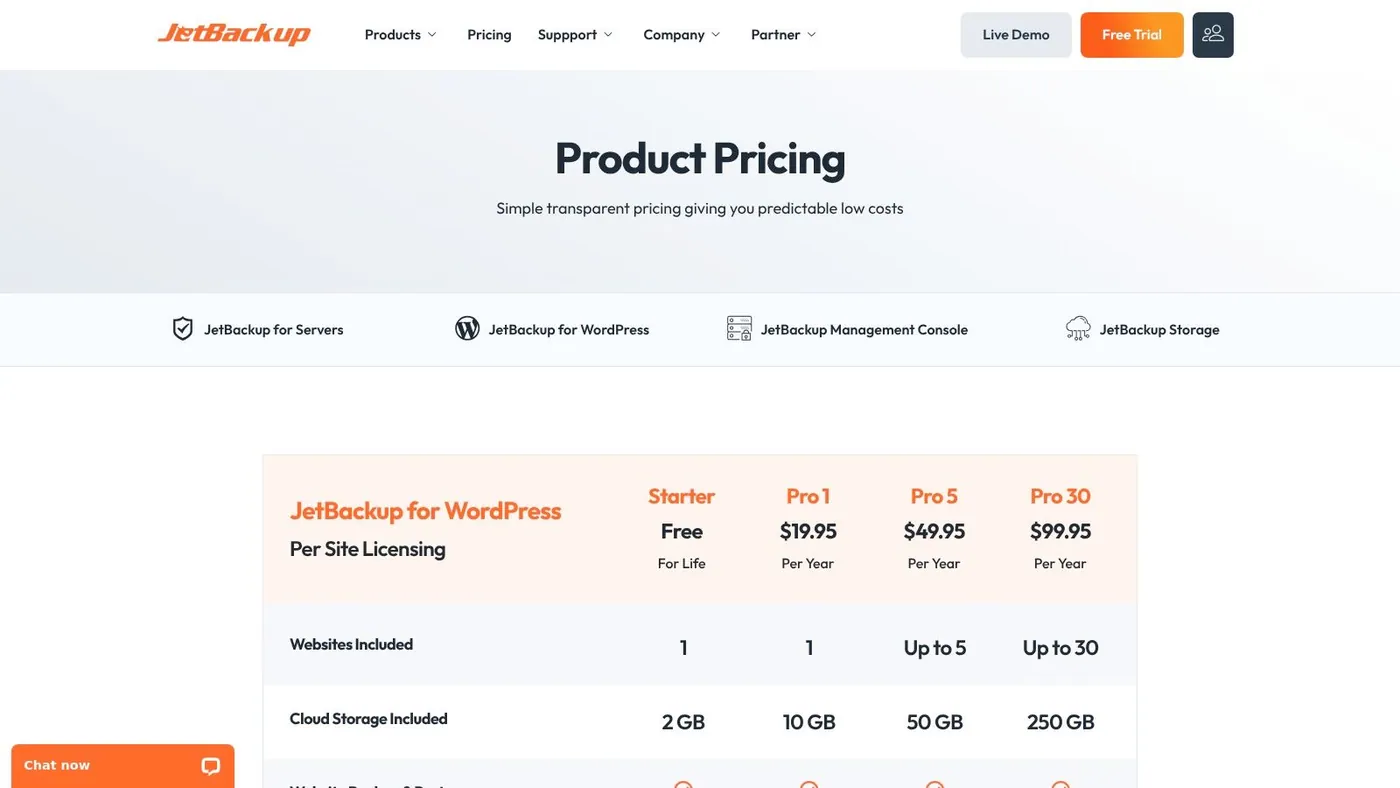Click the JetBackup for WordPress table title

click(x=425, y=511)
